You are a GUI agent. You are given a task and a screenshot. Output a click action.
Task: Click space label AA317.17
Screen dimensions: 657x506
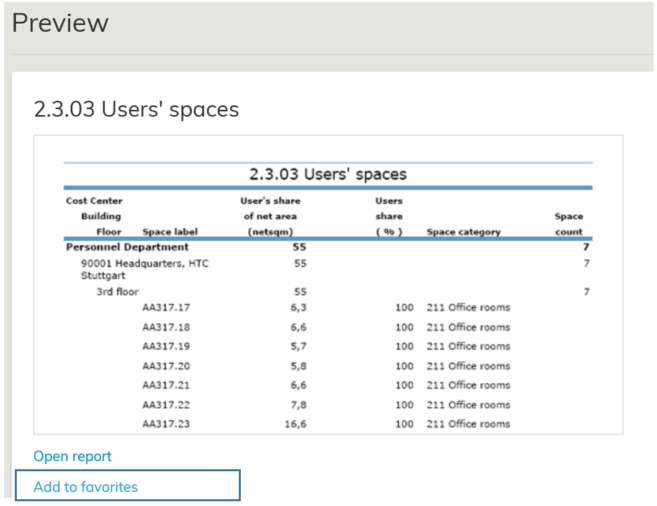[166, 308]
